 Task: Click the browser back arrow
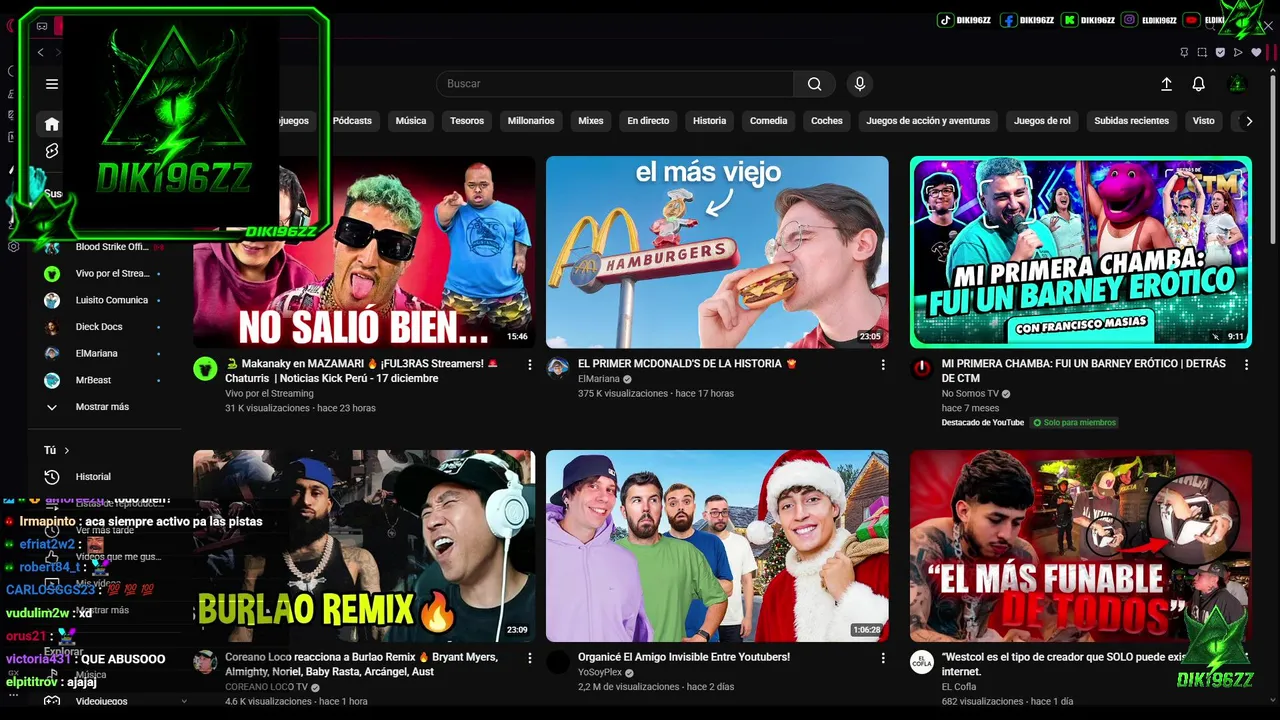click(x=40, y=52)
